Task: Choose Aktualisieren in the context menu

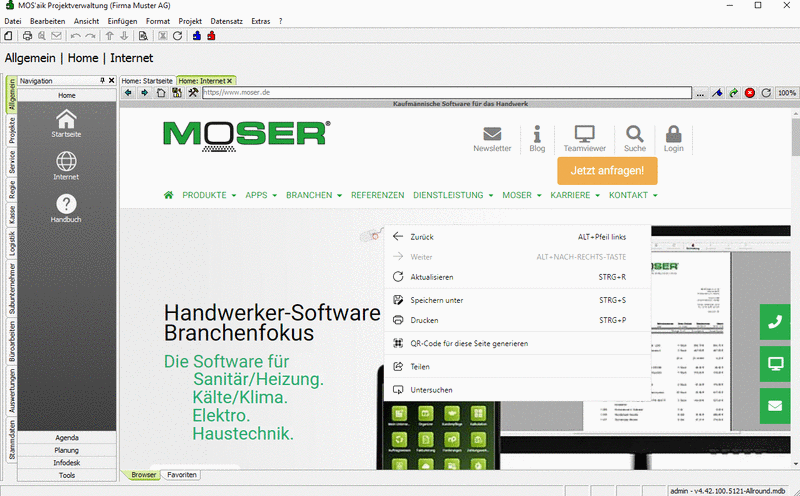Action: pos(517,277)
